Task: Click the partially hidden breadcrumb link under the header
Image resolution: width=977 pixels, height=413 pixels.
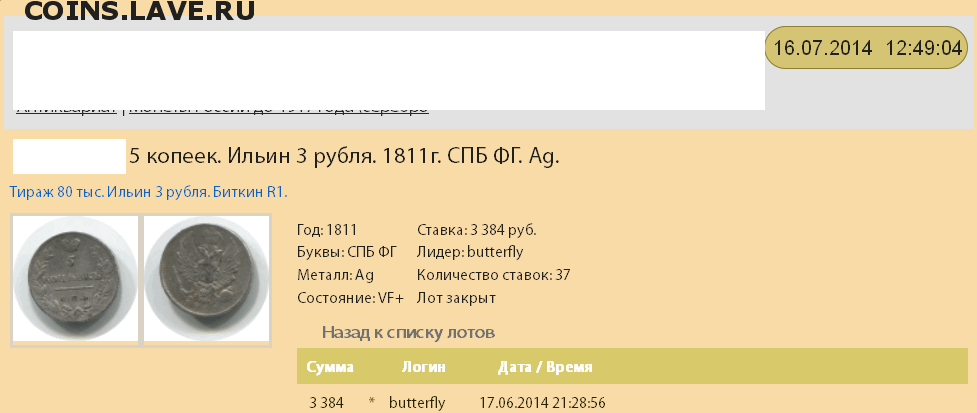Action: (x=222, y=111)
